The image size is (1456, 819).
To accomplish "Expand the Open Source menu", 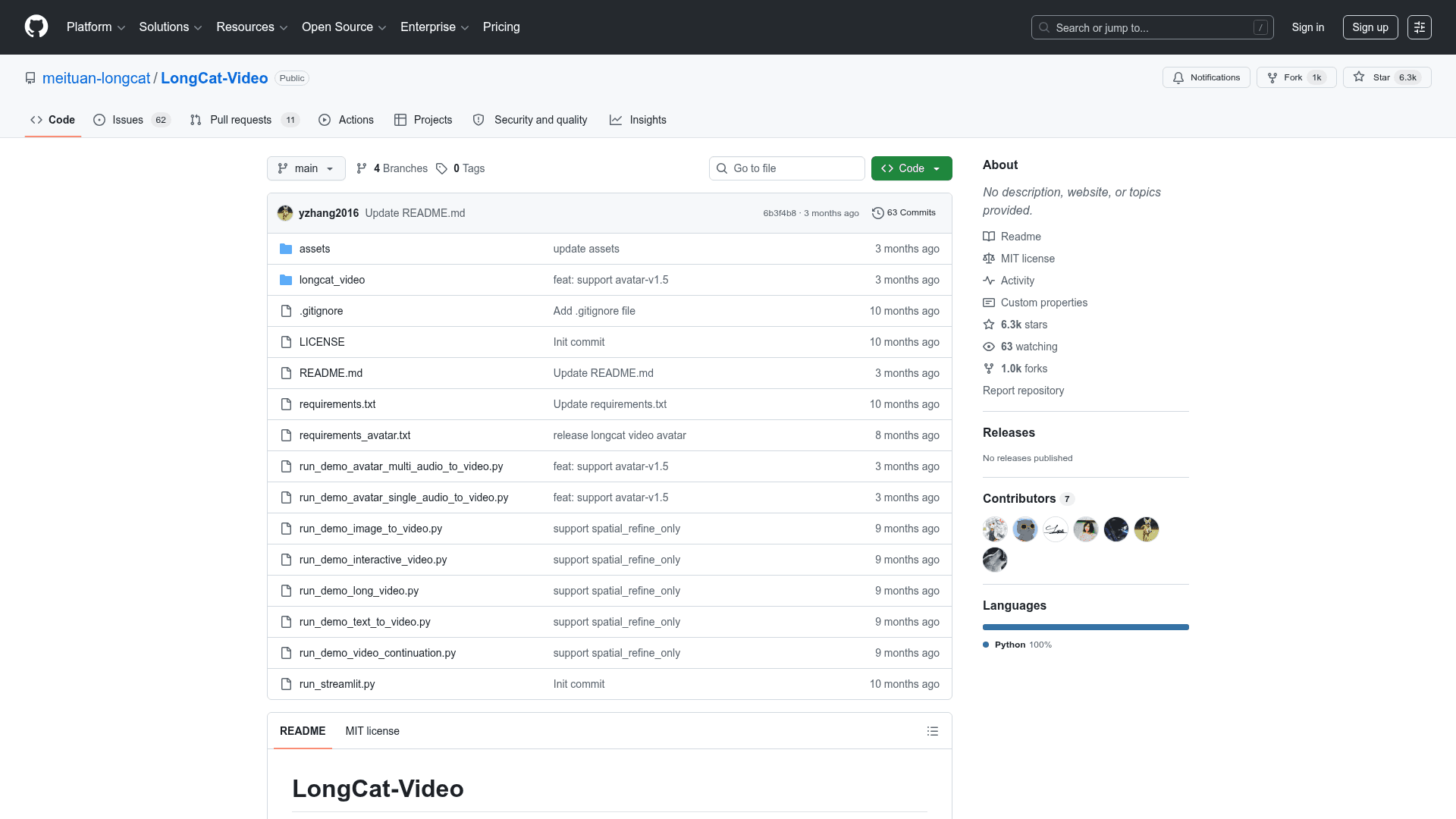I will (x=344, y=27).
